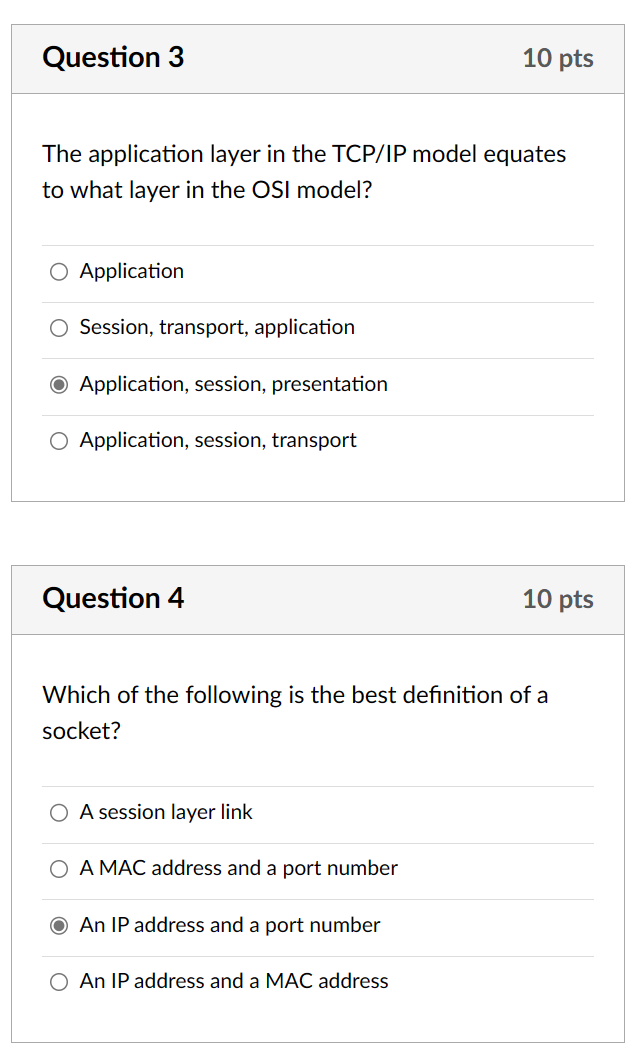Click 'A session layer link' answer text
Screen dimensions: 636x1054
[x=166, y=812]
